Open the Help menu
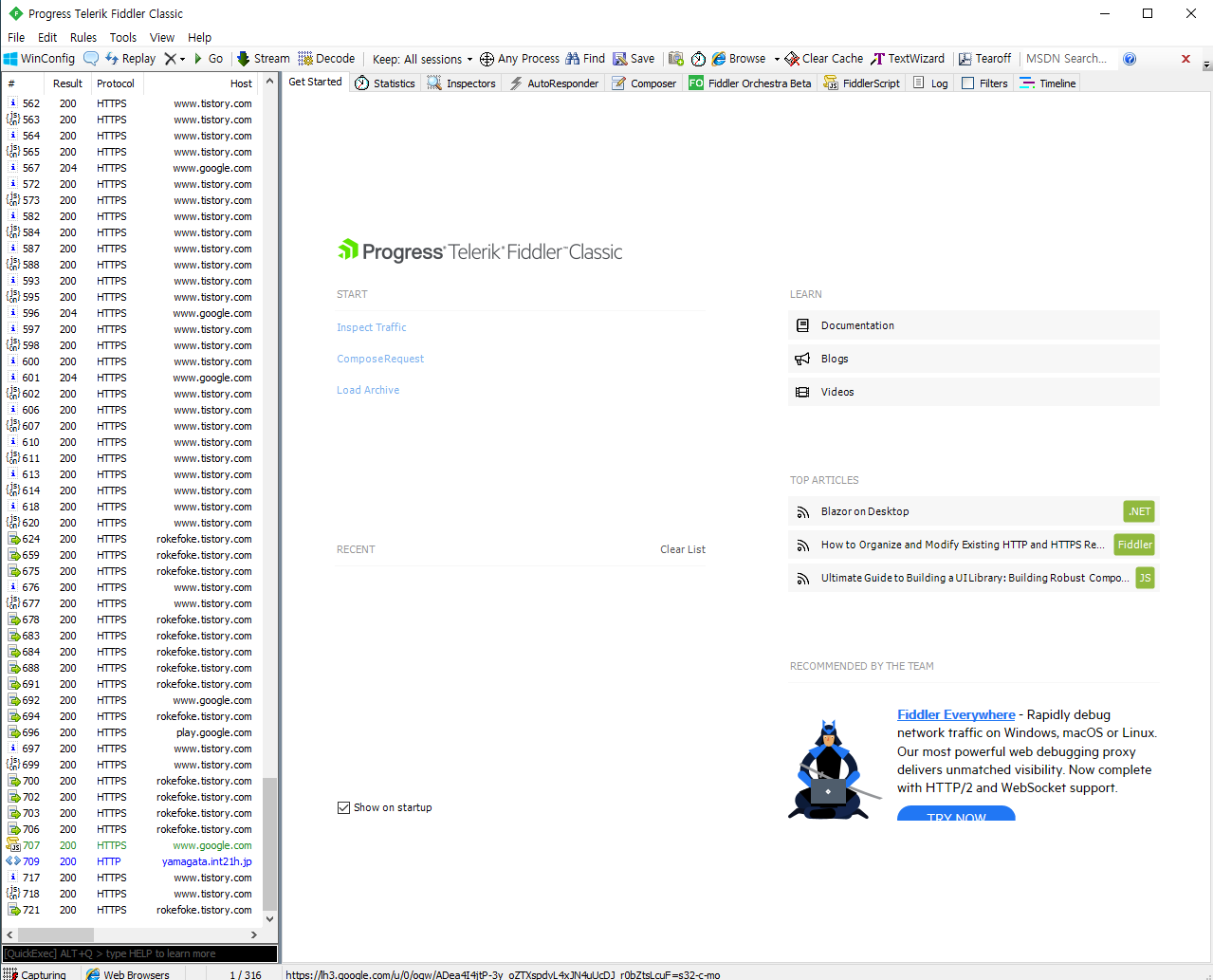Screen dimensions: 1213x980 (200, 38)
